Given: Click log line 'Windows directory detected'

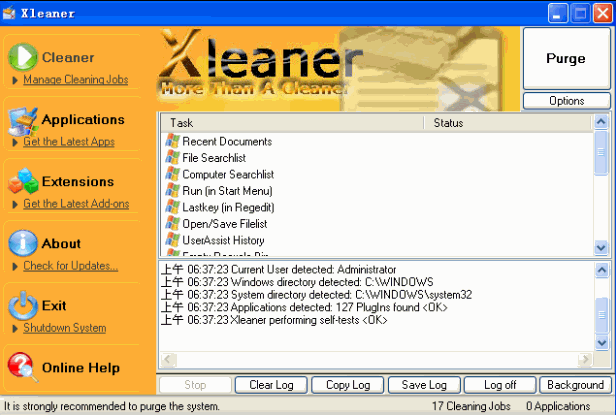Looking at the screenshot, I should [297, 282].
